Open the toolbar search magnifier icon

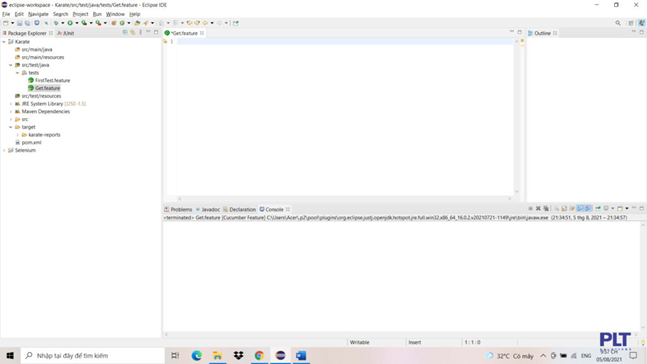click(618, 23)
